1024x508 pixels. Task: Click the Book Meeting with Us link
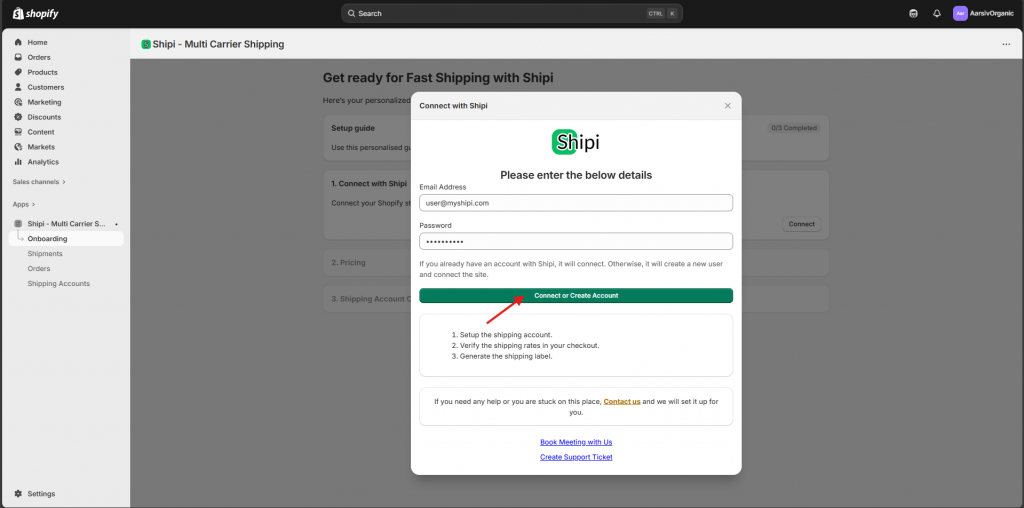pos(576,442)
